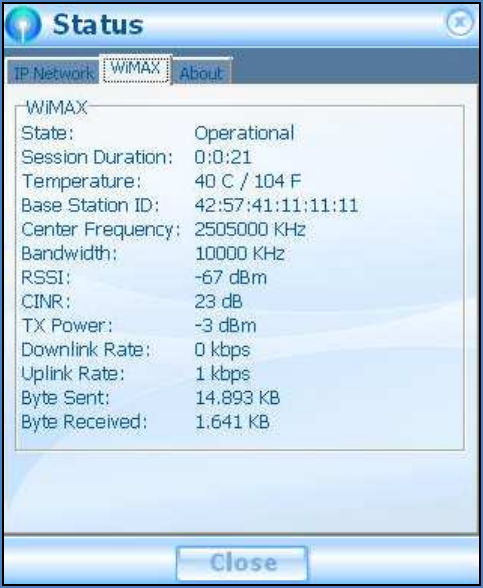Select the State Operational value
483x588 pixels.
pos(244,133)
